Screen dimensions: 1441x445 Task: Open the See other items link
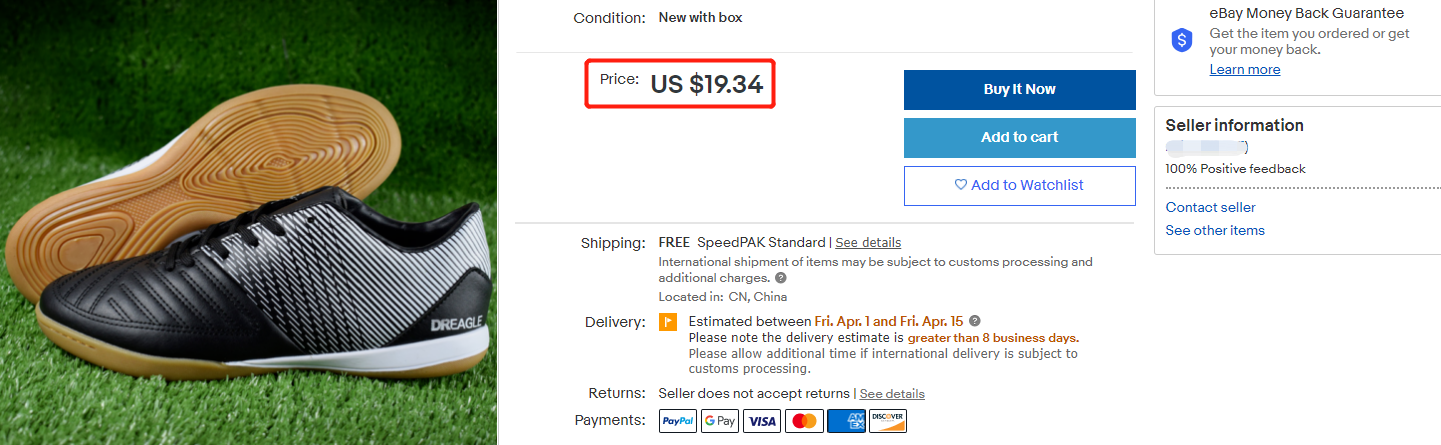tap(1215, 230)
